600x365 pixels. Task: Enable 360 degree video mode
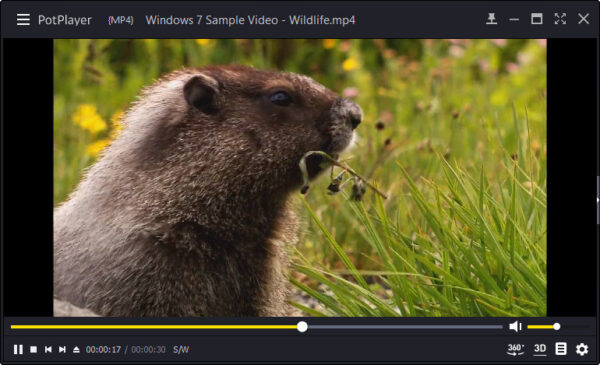coord(515,349)
